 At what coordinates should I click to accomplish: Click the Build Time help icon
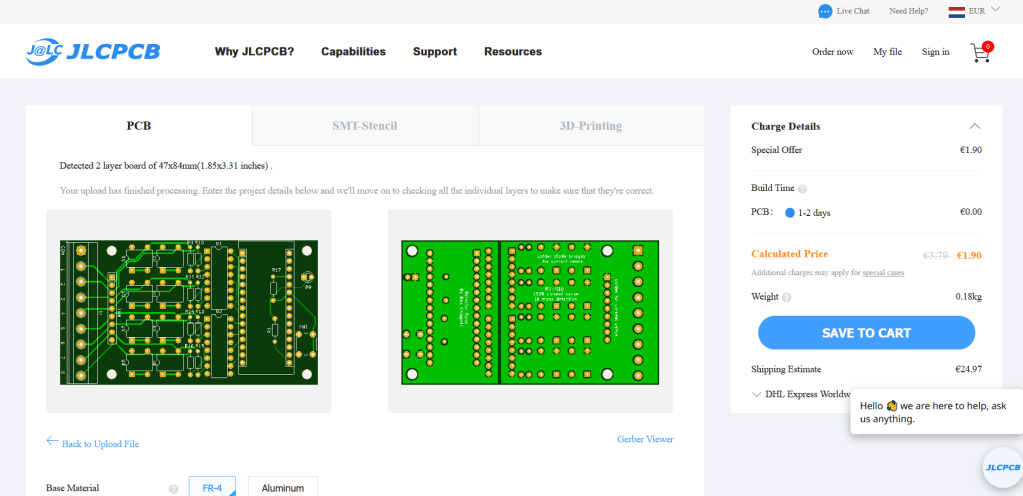[x=802, y=188]
